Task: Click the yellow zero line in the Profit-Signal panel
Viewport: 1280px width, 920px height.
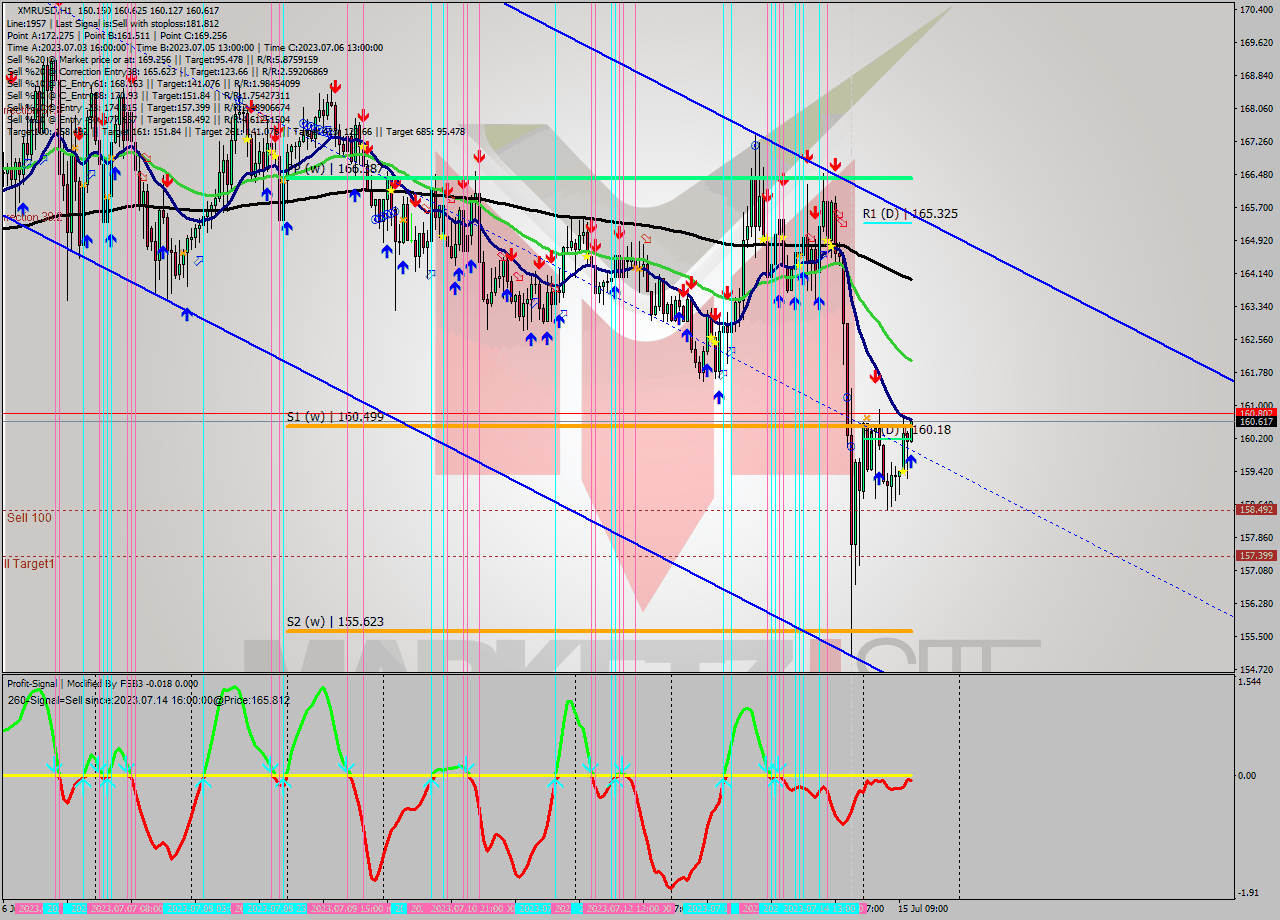Action: [x=456, y=775]
